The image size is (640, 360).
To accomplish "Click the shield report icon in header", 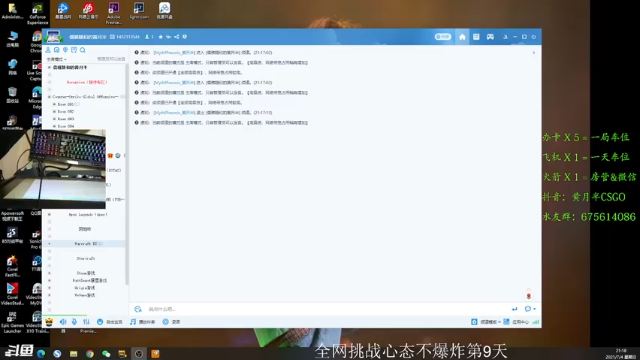I will click(x=184, y=37).
